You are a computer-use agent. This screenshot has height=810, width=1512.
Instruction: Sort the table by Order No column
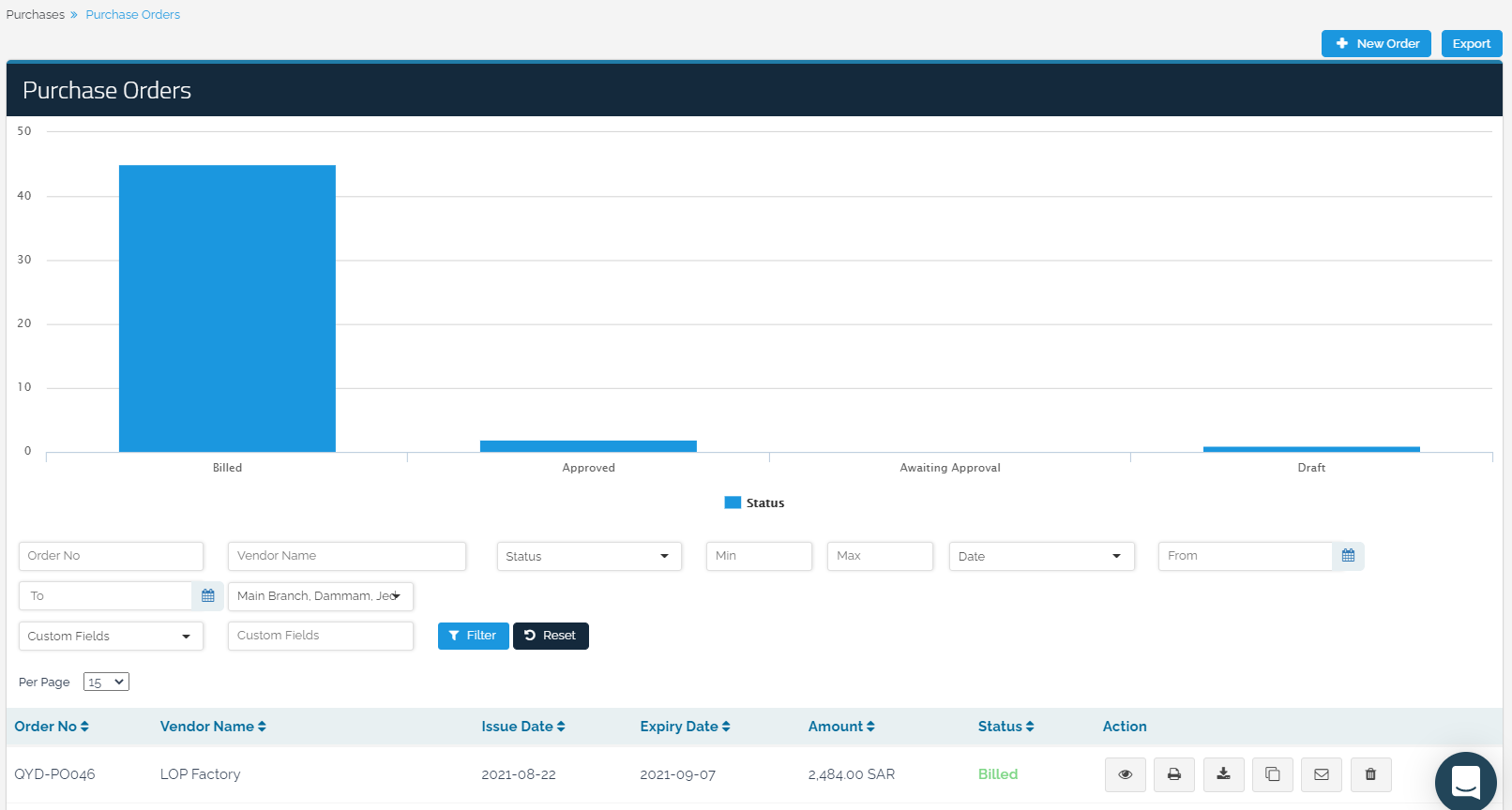tap(52, 727)
